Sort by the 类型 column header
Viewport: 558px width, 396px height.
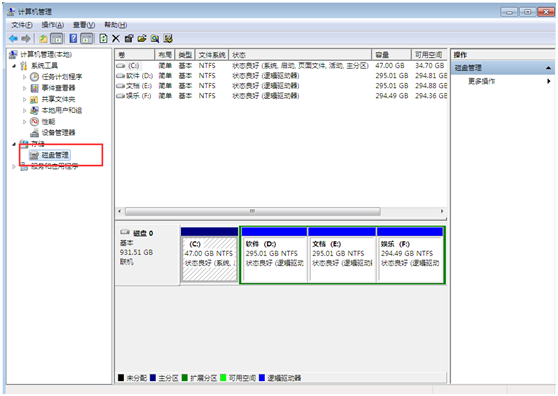pos(185,55)
